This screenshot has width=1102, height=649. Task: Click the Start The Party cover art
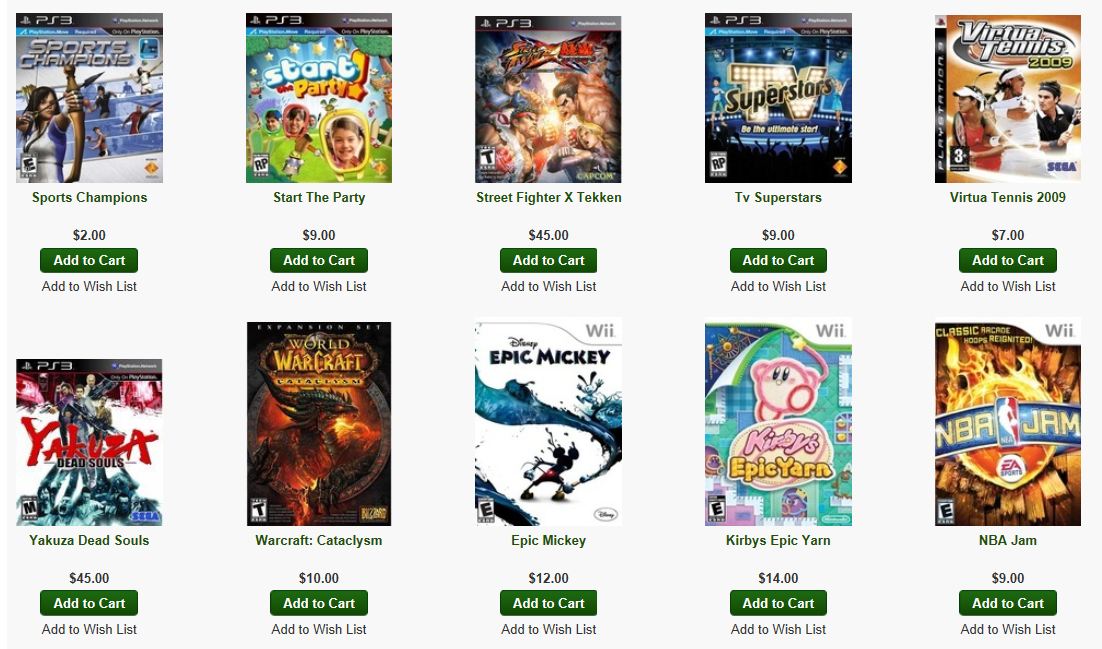tap(319, 98)
